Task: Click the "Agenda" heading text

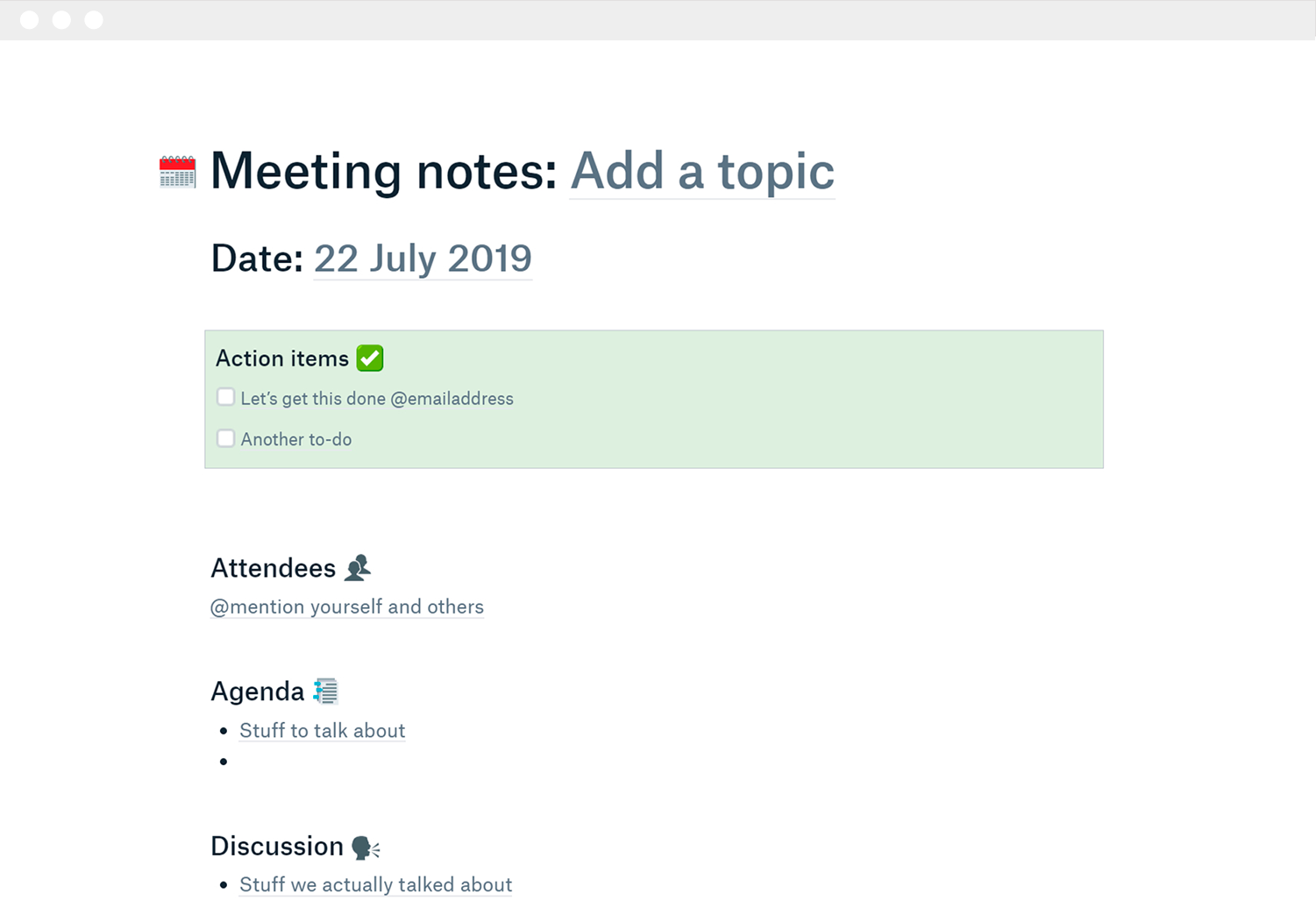Action: 257,691
